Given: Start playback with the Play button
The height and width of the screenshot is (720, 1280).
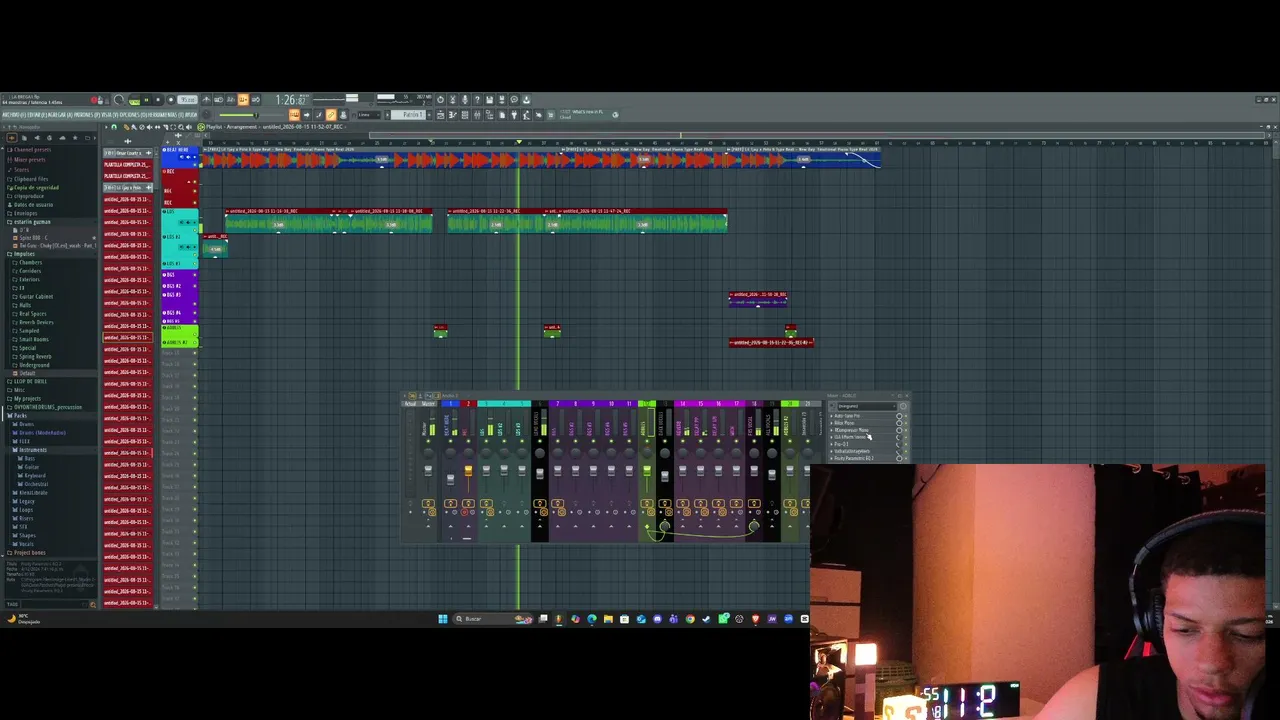Looking at the screenshot, I should pos(146,100).
